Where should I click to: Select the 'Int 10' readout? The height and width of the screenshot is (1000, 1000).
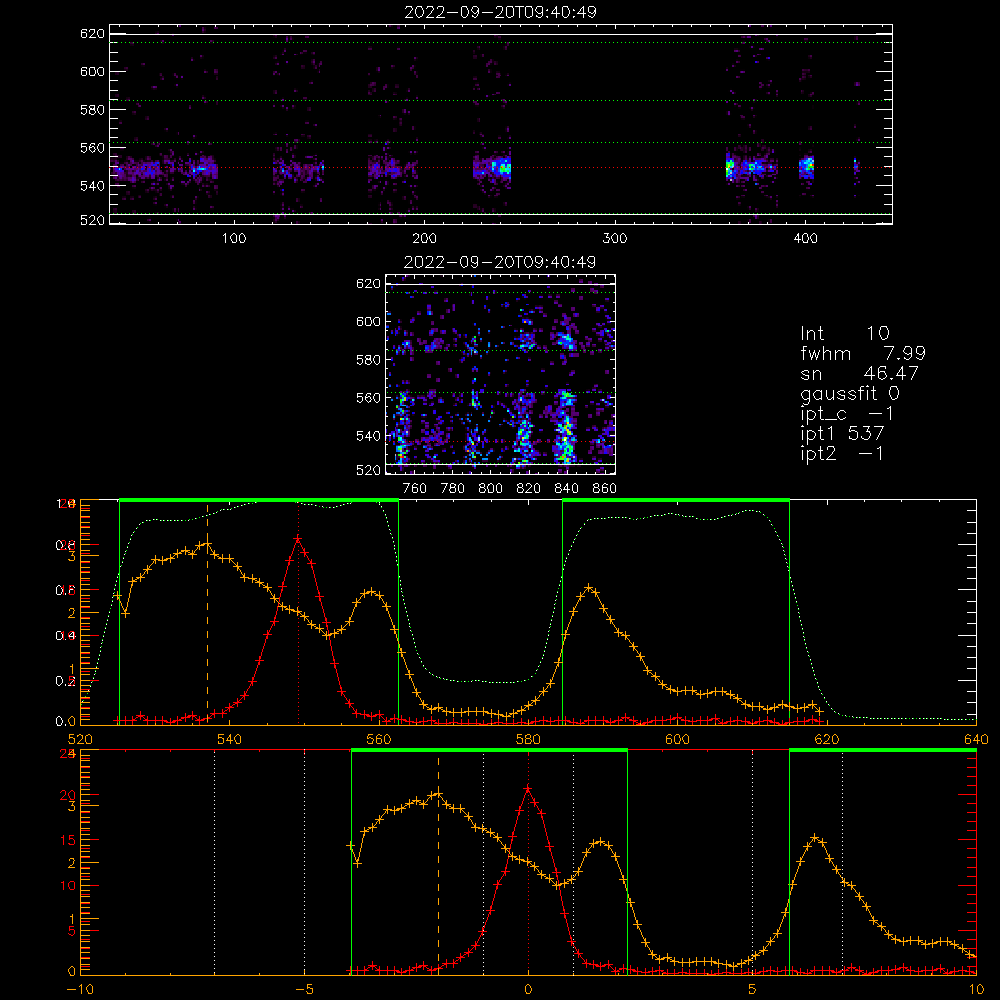(x=845, y=333)
